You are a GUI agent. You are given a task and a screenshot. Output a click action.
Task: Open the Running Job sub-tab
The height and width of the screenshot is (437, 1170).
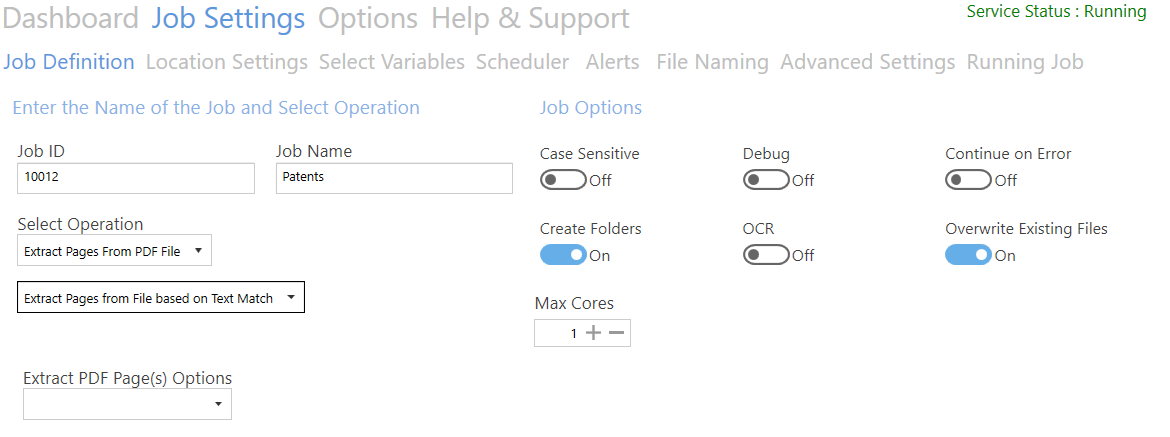[1024, 62]
